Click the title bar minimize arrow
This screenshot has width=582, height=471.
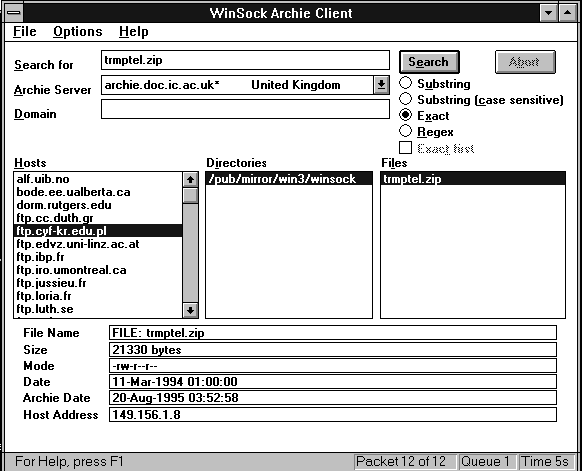click(549, 13)
